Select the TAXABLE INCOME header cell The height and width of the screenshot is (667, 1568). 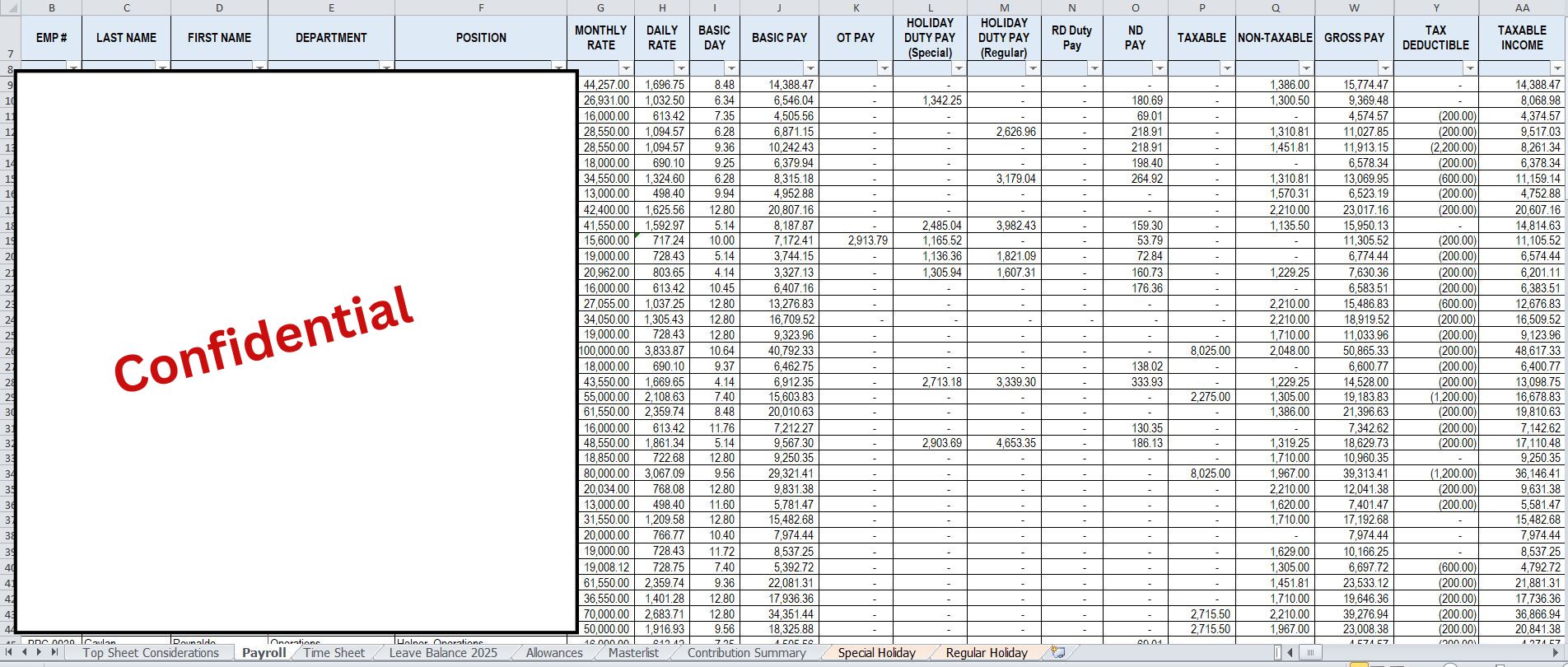(x=1522, y=38)
